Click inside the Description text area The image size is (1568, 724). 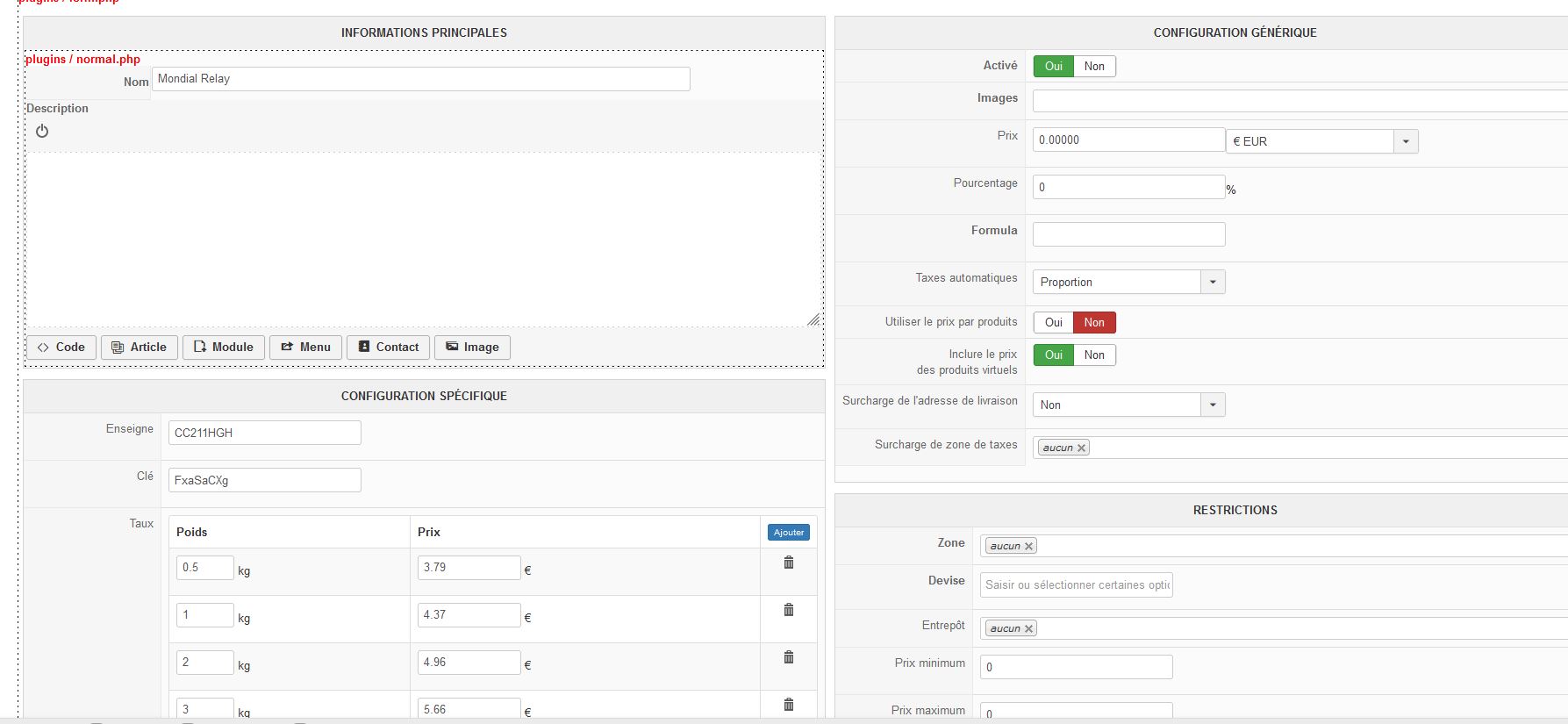pos(424,240)
